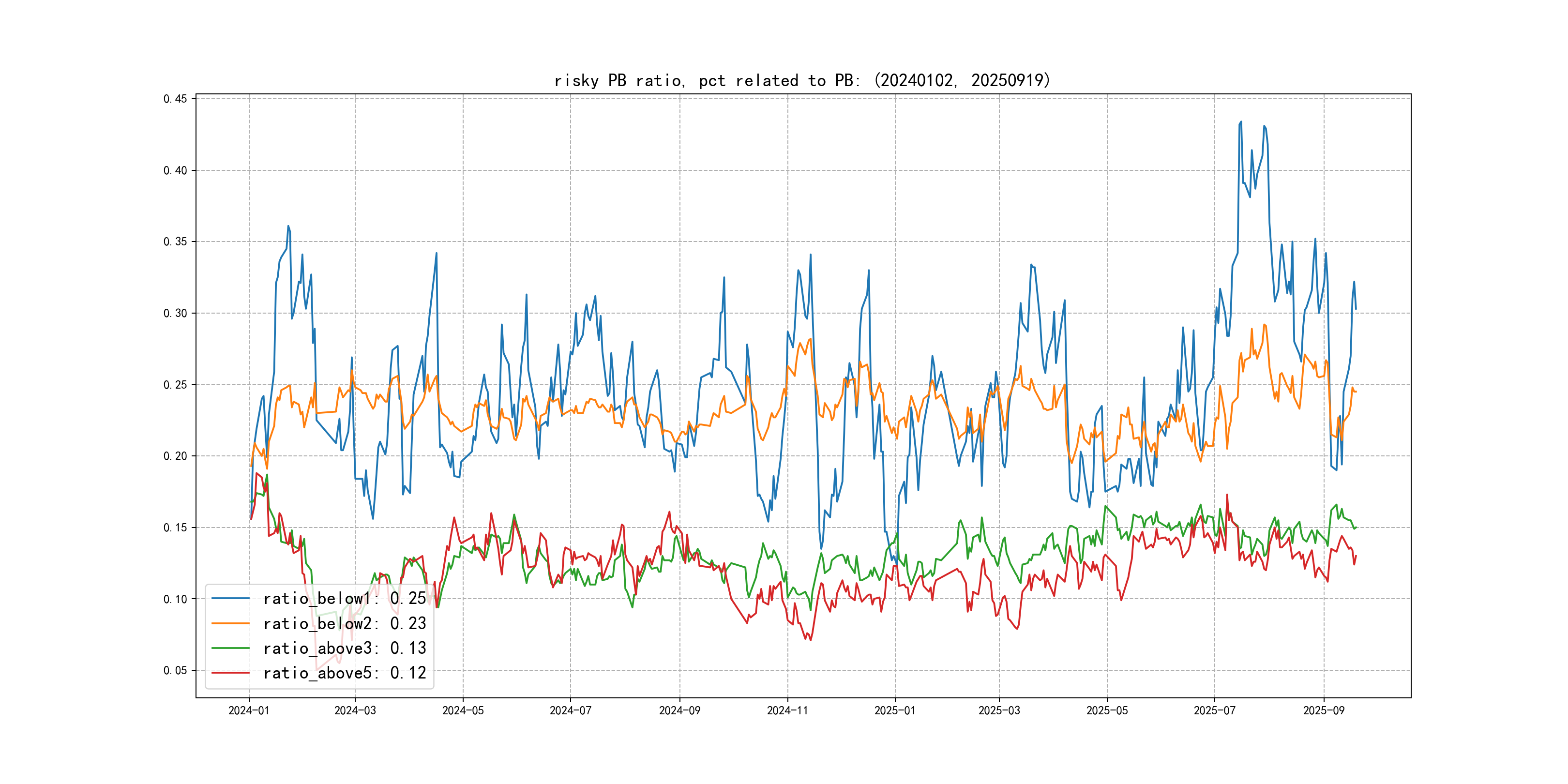Click the 2024-03 x-axis tick label
1568x784 pixels.
pyautogui.click(x=355, y=710)
